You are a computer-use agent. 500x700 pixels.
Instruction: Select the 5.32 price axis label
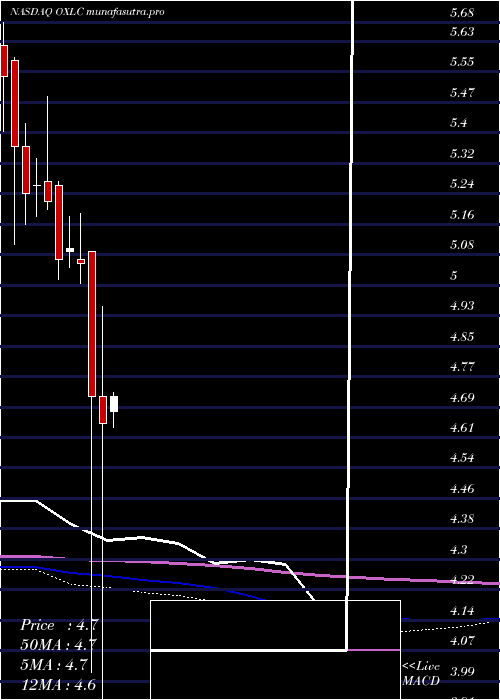coord(462,154)
